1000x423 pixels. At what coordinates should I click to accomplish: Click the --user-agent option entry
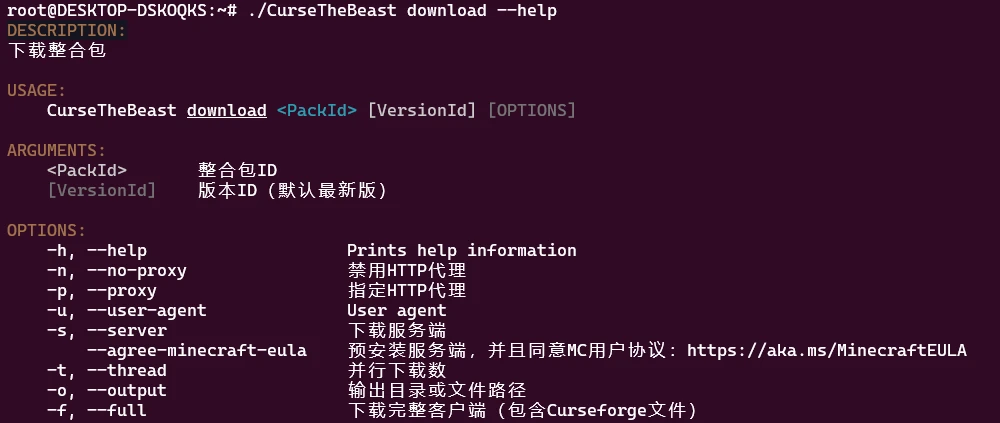[126, 311]
